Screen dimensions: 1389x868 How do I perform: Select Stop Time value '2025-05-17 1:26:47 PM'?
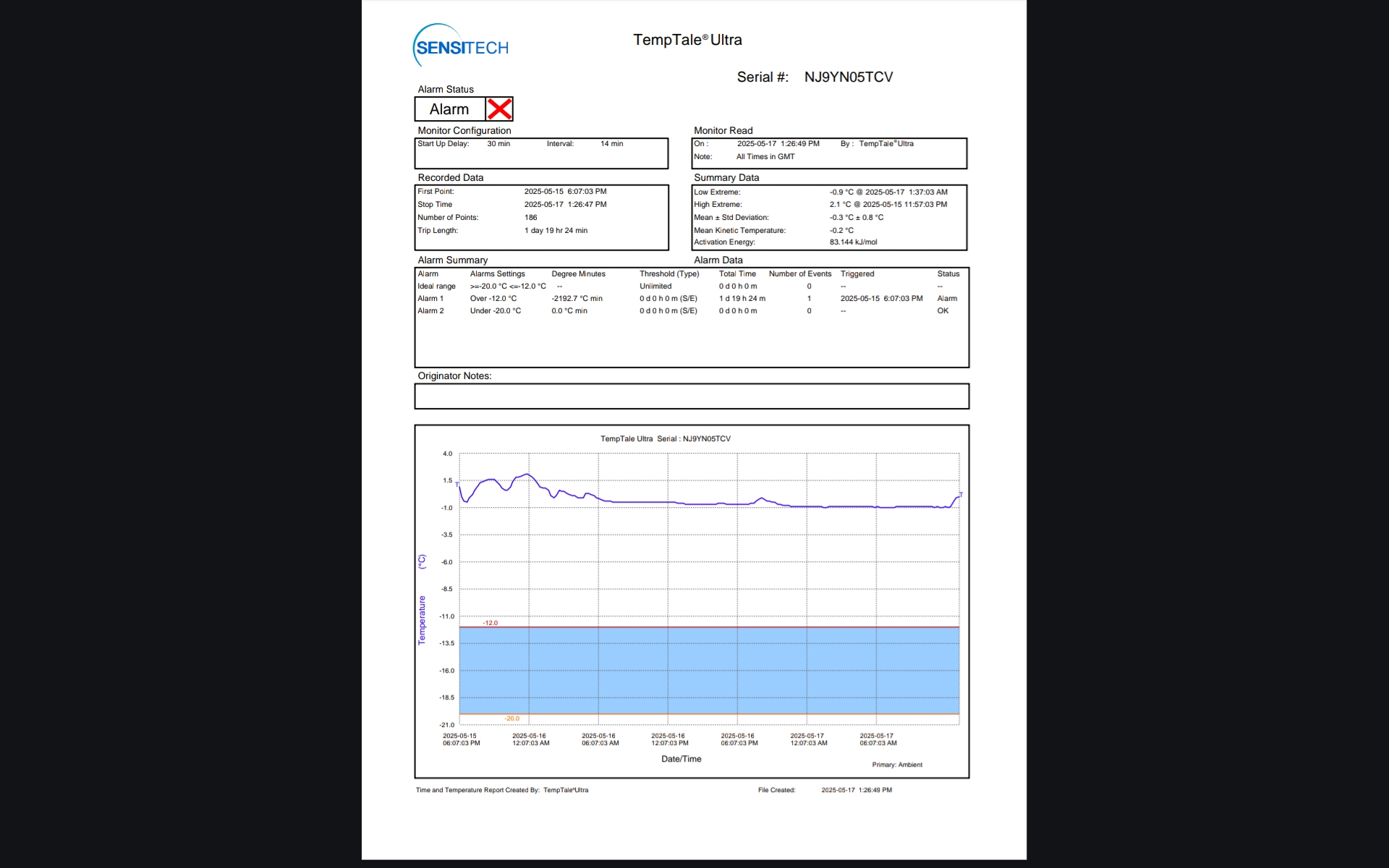pyautogui.click(x=565, y=205)
